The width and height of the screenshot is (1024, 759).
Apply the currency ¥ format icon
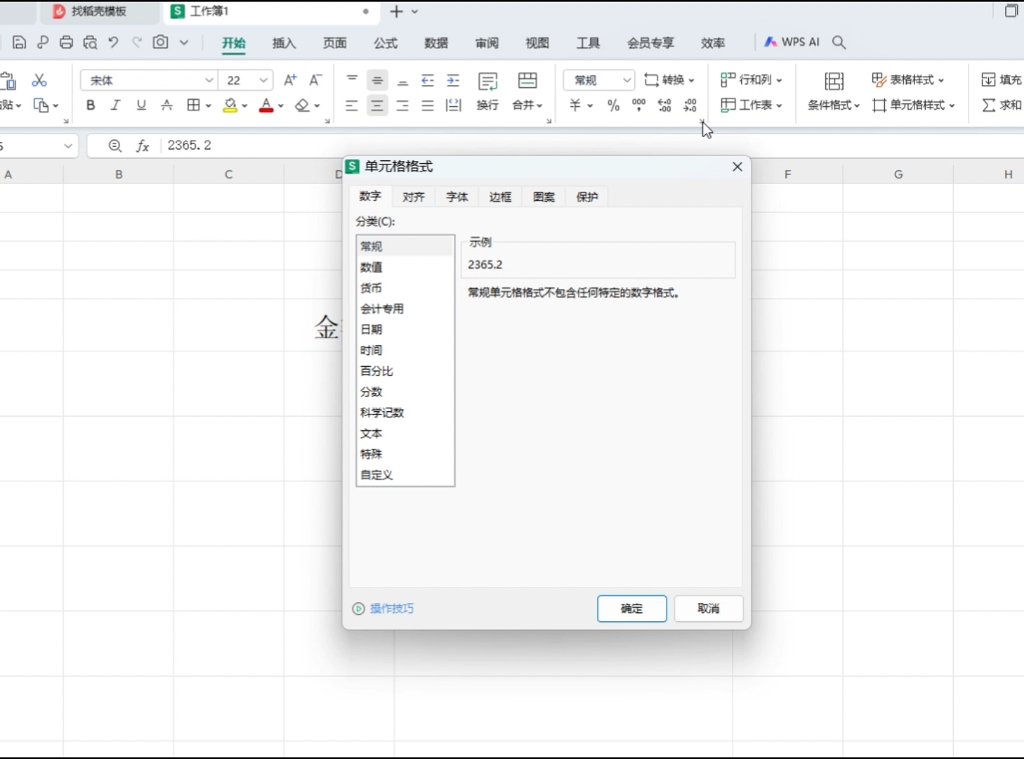pos(573,104)
